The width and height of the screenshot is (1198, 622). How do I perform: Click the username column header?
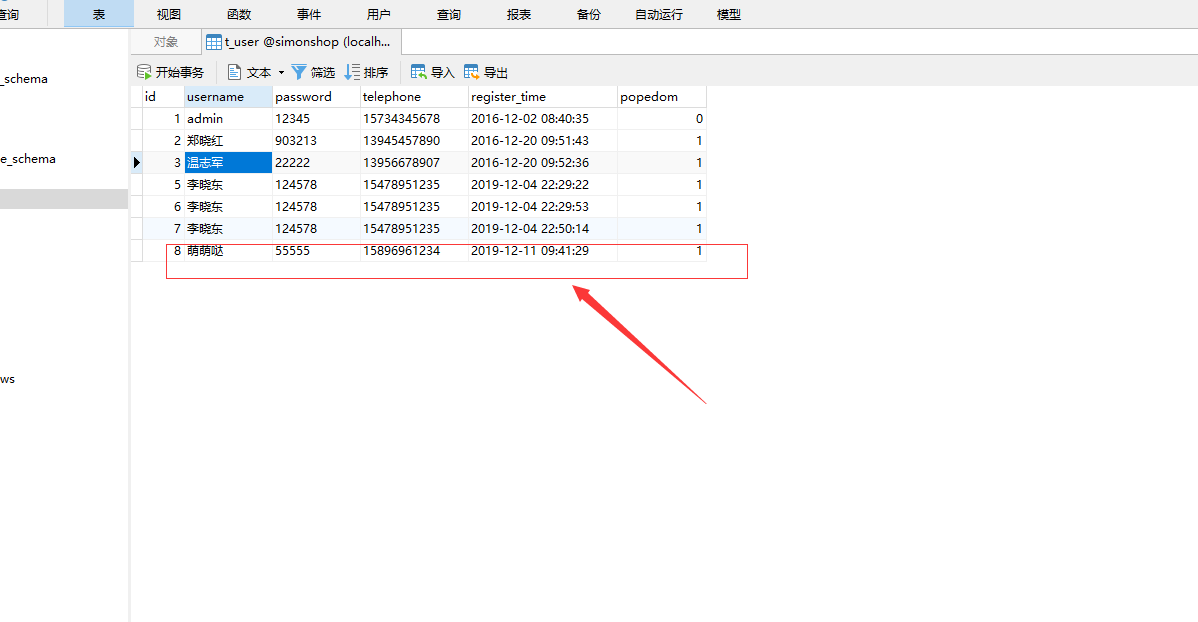pos(228,96)
